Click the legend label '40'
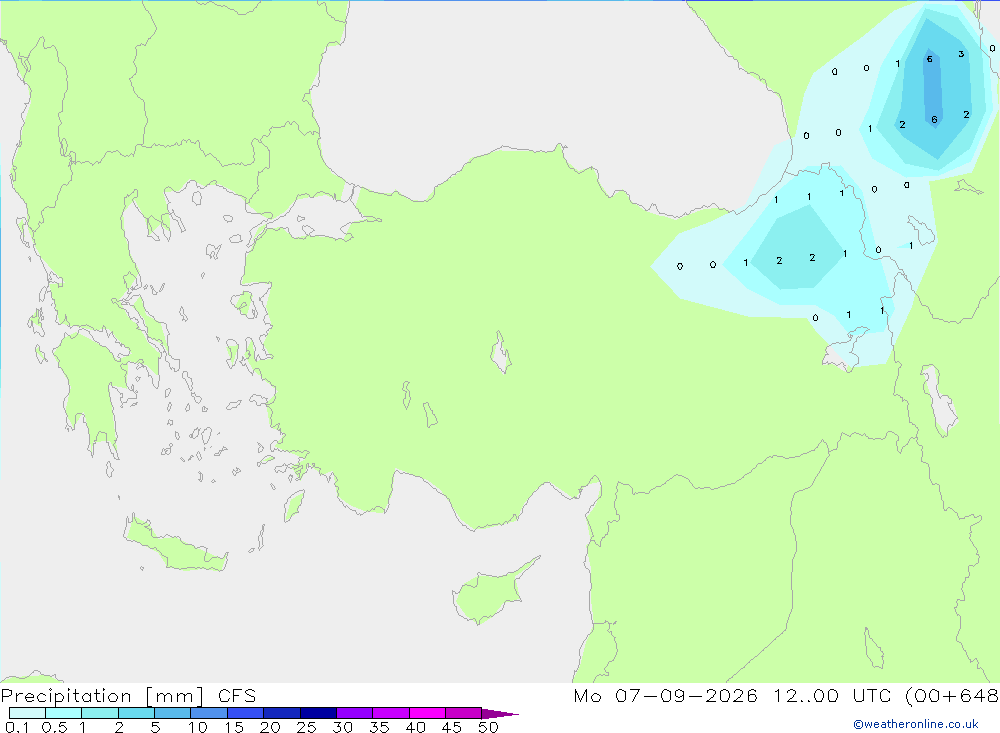The image size is (1000, 733). tap(416, 727)
